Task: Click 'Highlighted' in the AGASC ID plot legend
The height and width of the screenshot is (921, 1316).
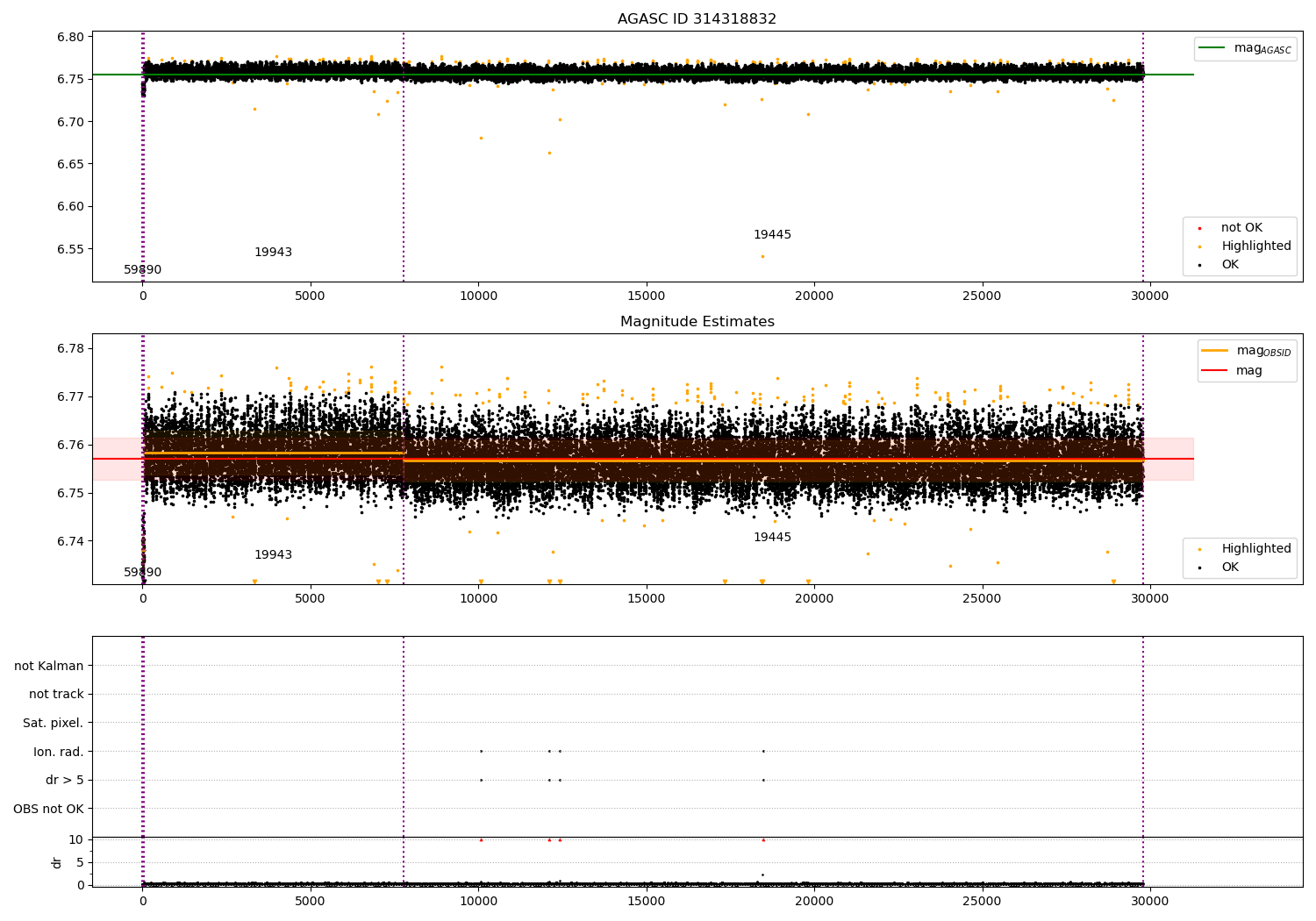Action: 1255,246
